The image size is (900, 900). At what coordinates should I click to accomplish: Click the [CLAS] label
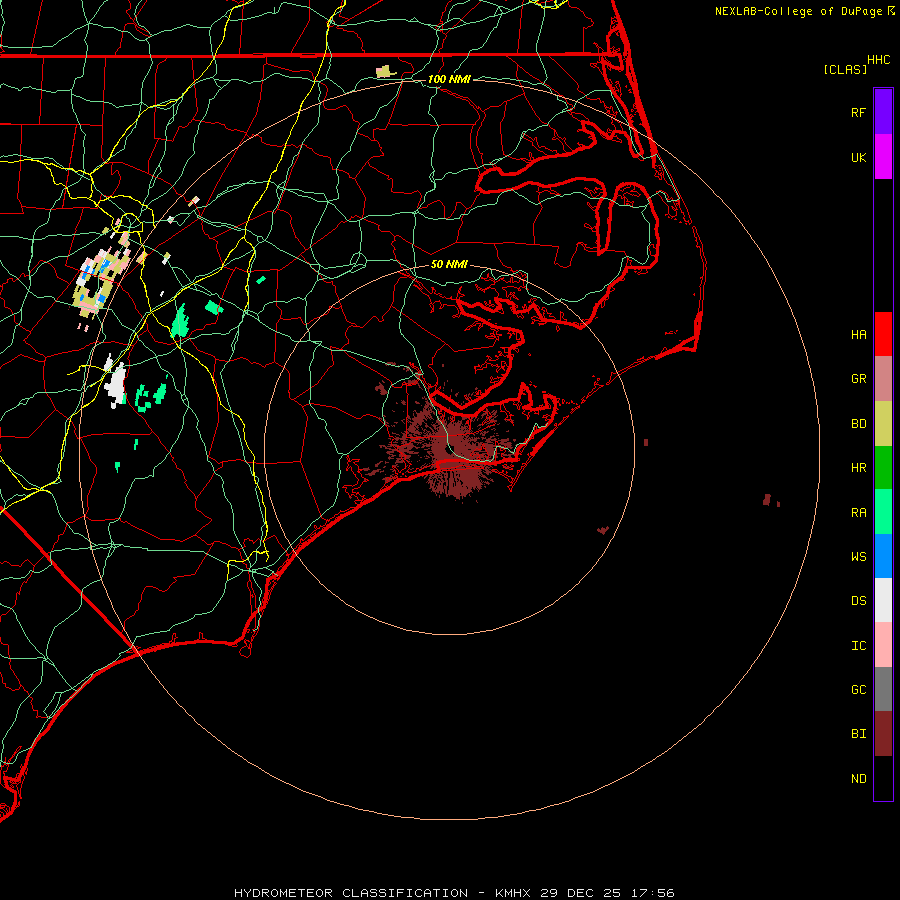(x=845, y=69)
